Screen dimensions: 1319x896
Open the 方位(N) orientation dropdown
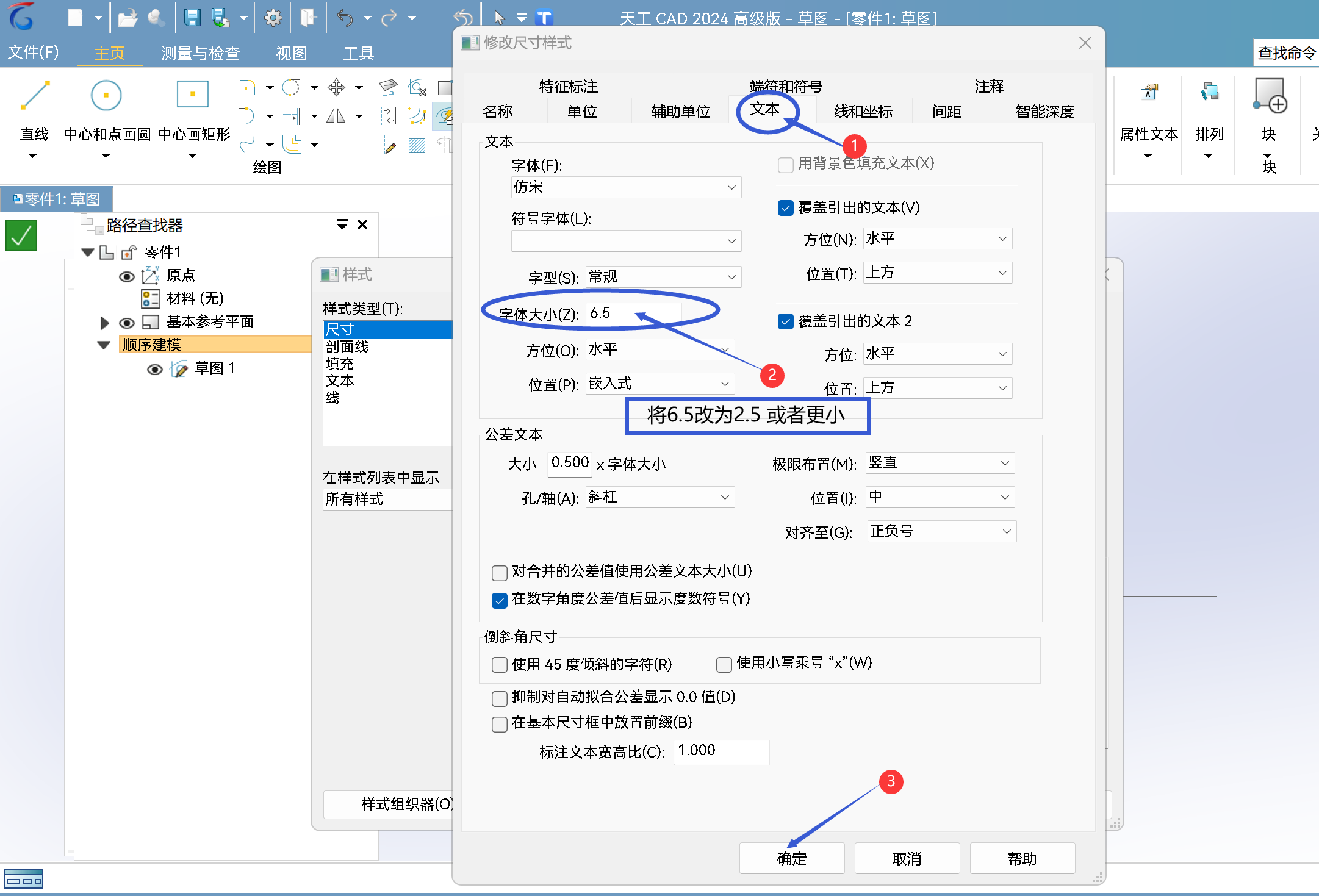(938, 238)
